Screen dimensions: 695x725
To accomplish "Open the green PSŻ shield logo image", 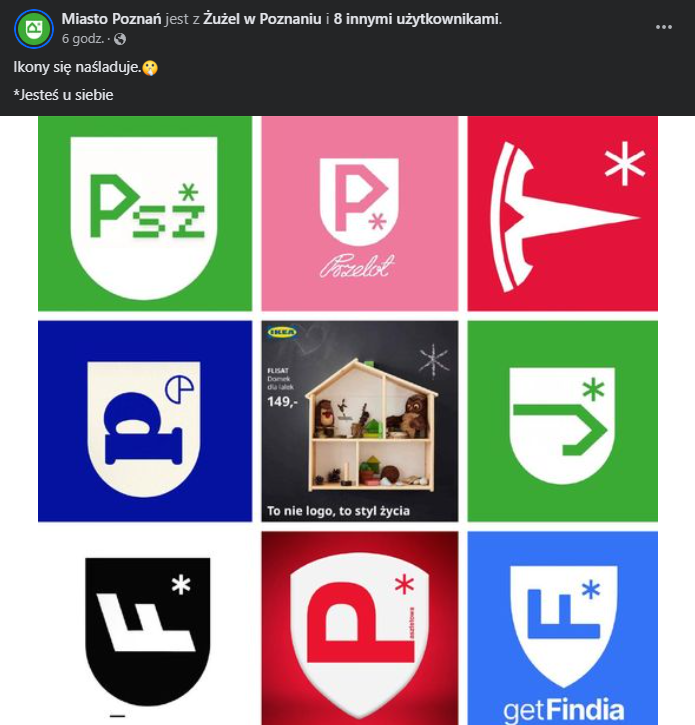I will (145, 213).
